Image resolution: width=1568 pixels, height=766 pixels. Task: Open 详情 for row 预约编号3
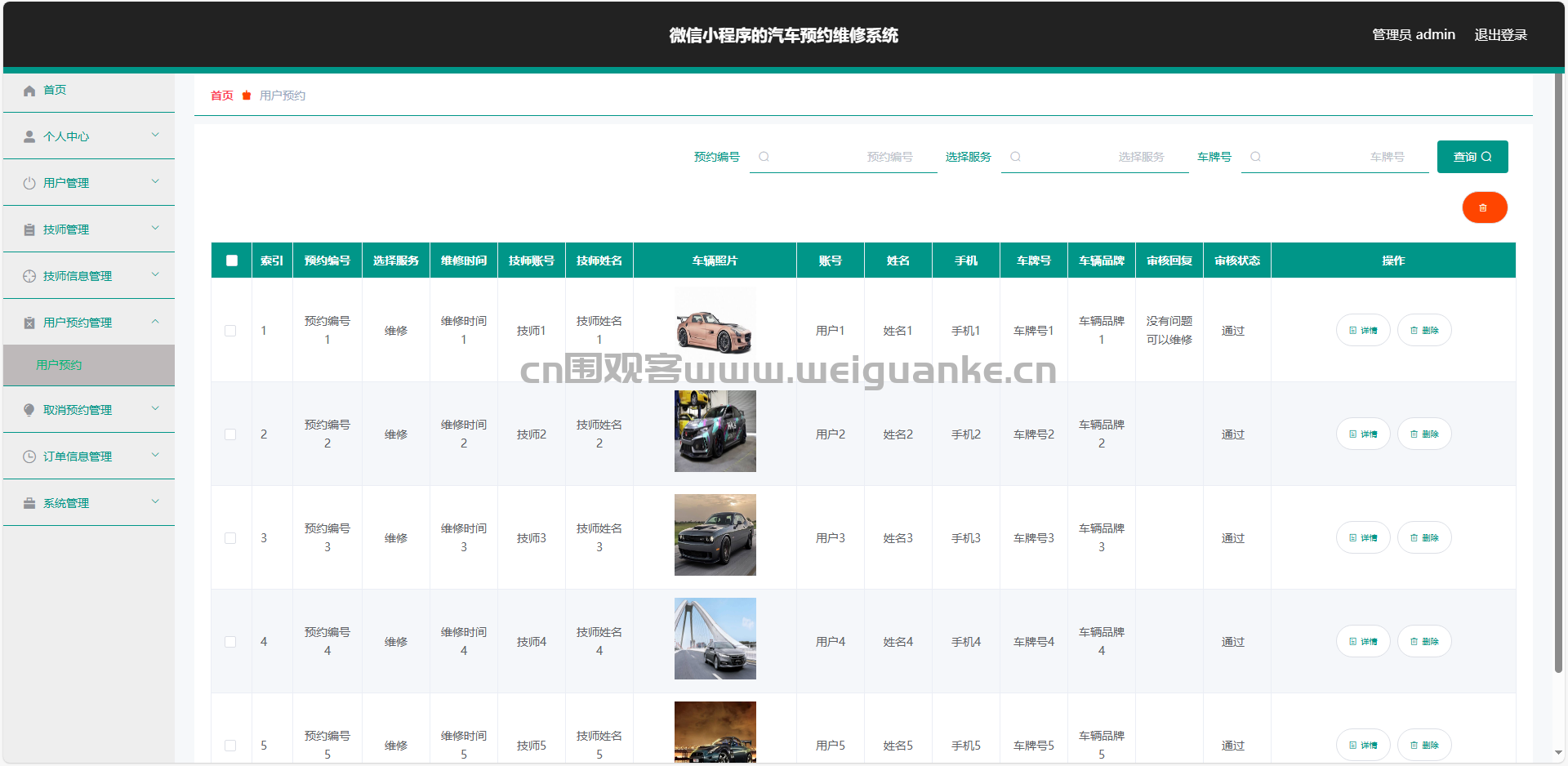click(x=1363, y=538)
